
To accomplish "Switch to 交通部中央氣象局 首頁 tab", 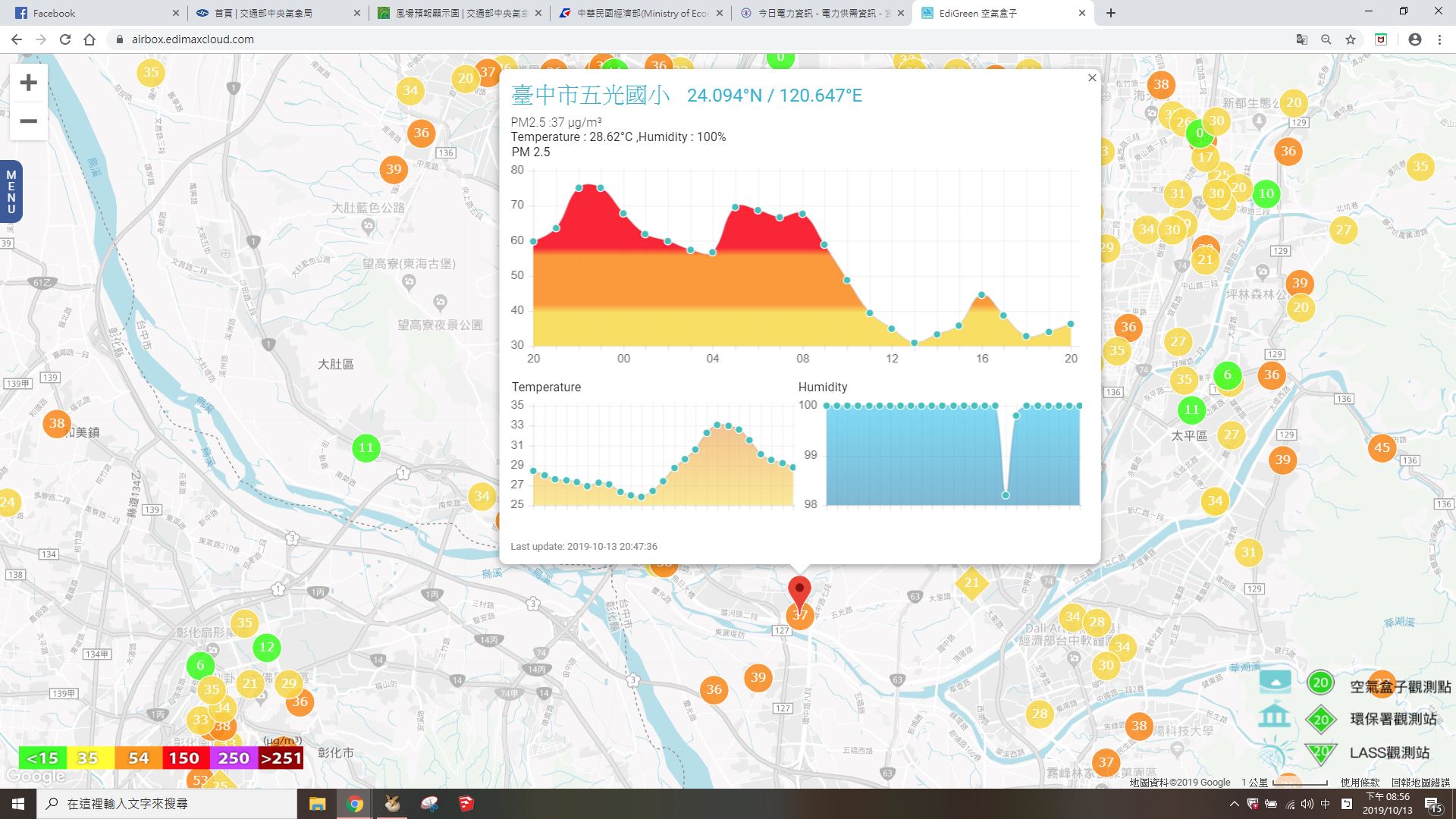I will click(278, 13).
